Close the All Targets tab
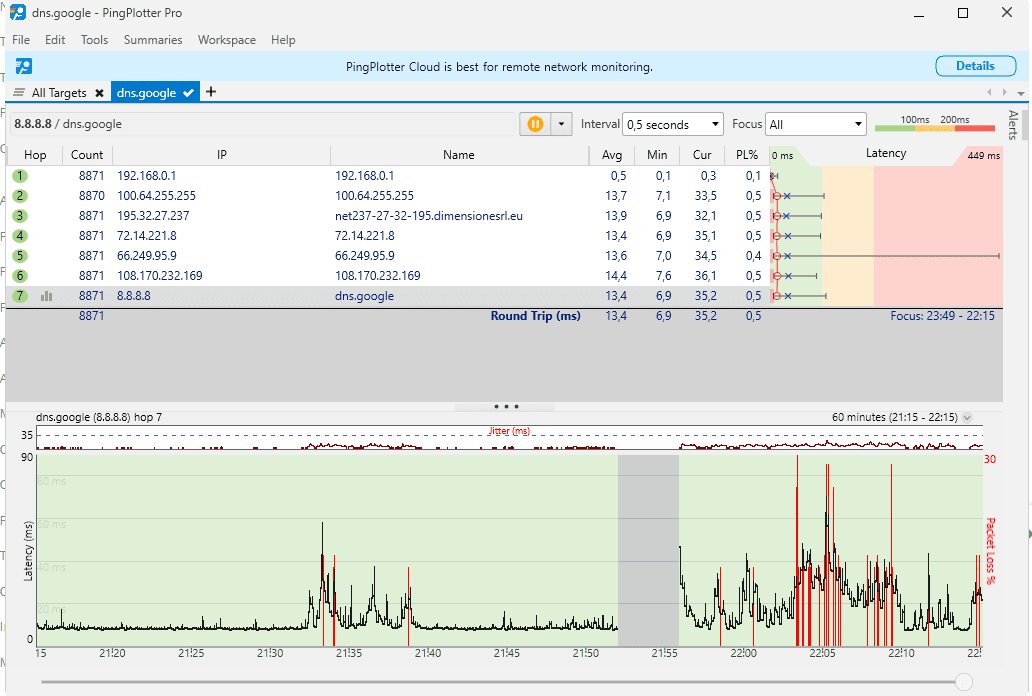The height and width of the screenshot is (696, 1032). (x=99, y=93)
